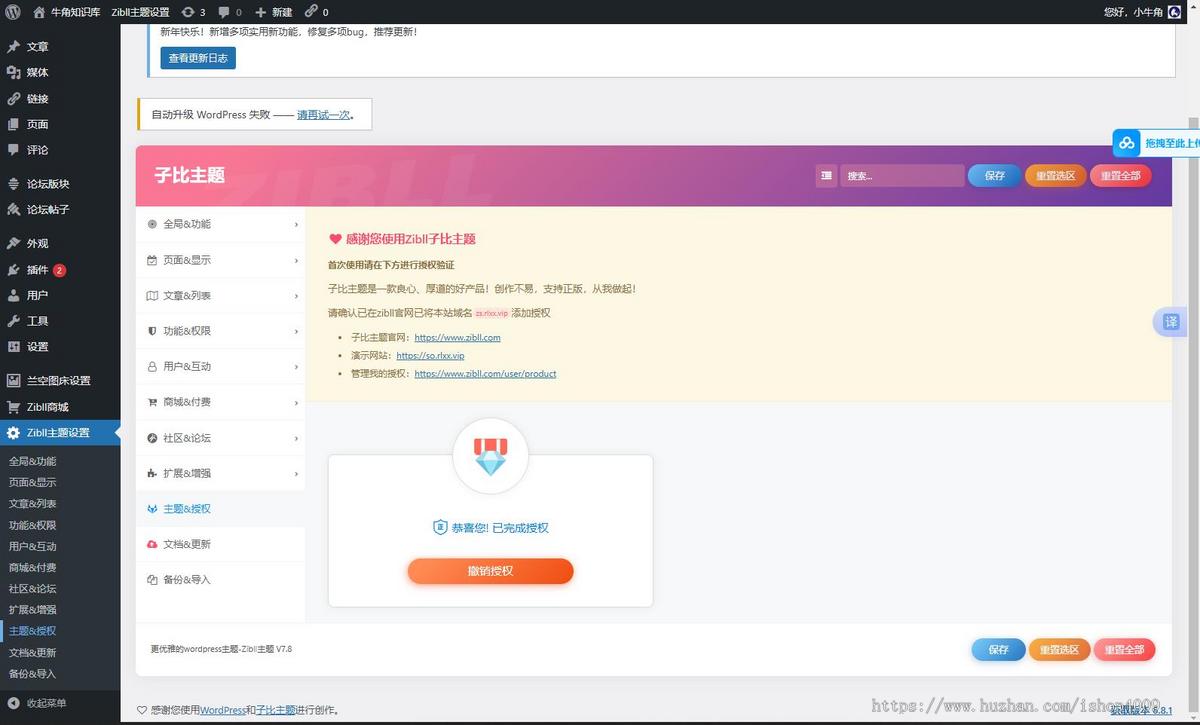This screenshot has width=1200, height=725.
Task: Open the demo site so.rlxx.vip link
Action: tap(430, 356)
